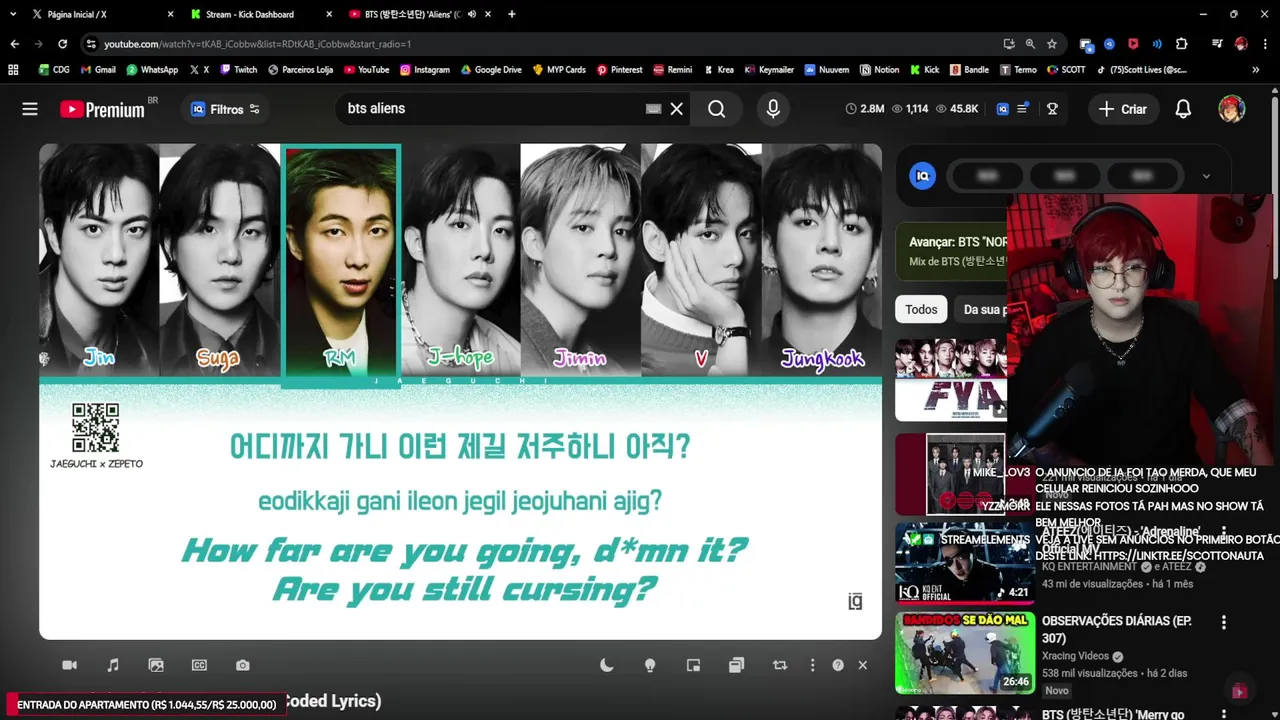The height and width of the screenshot is (720, 1280).
Task: Enable picture-in-picture from the player toolbar
Action: tap(693, 665)
